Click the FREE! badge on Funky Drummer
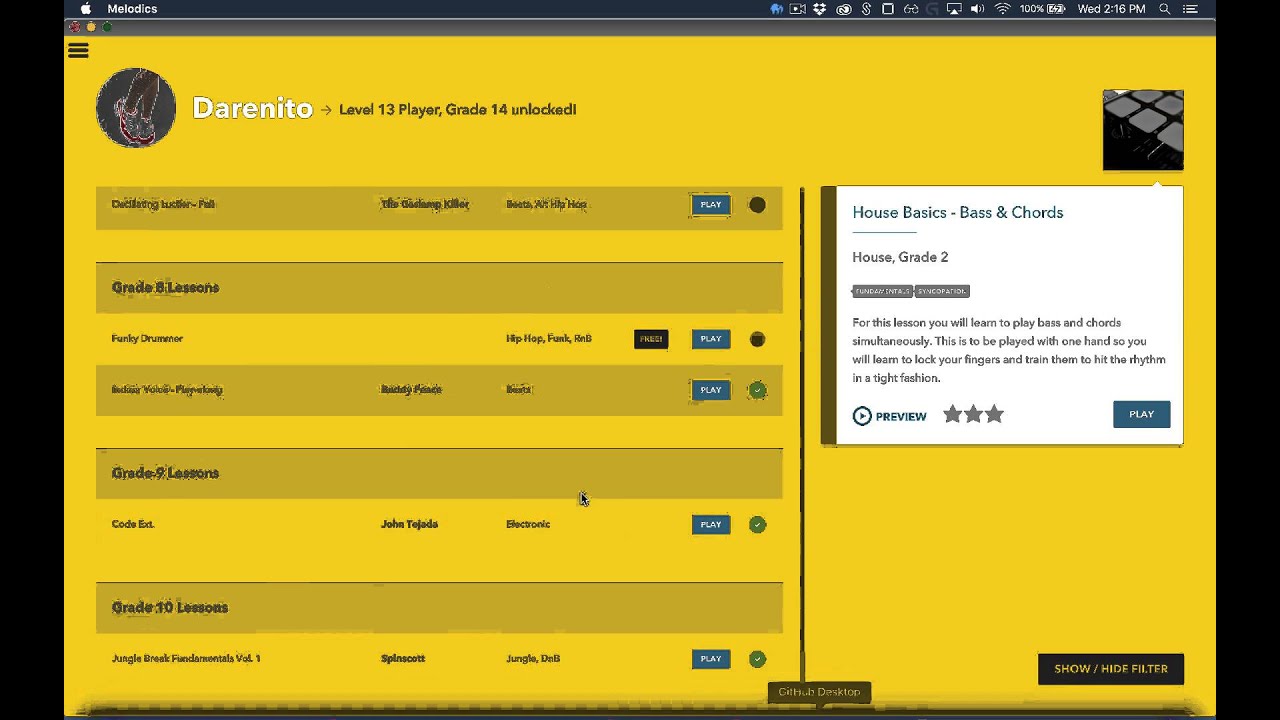This screenshot has width=1280, height=720. 651,339
